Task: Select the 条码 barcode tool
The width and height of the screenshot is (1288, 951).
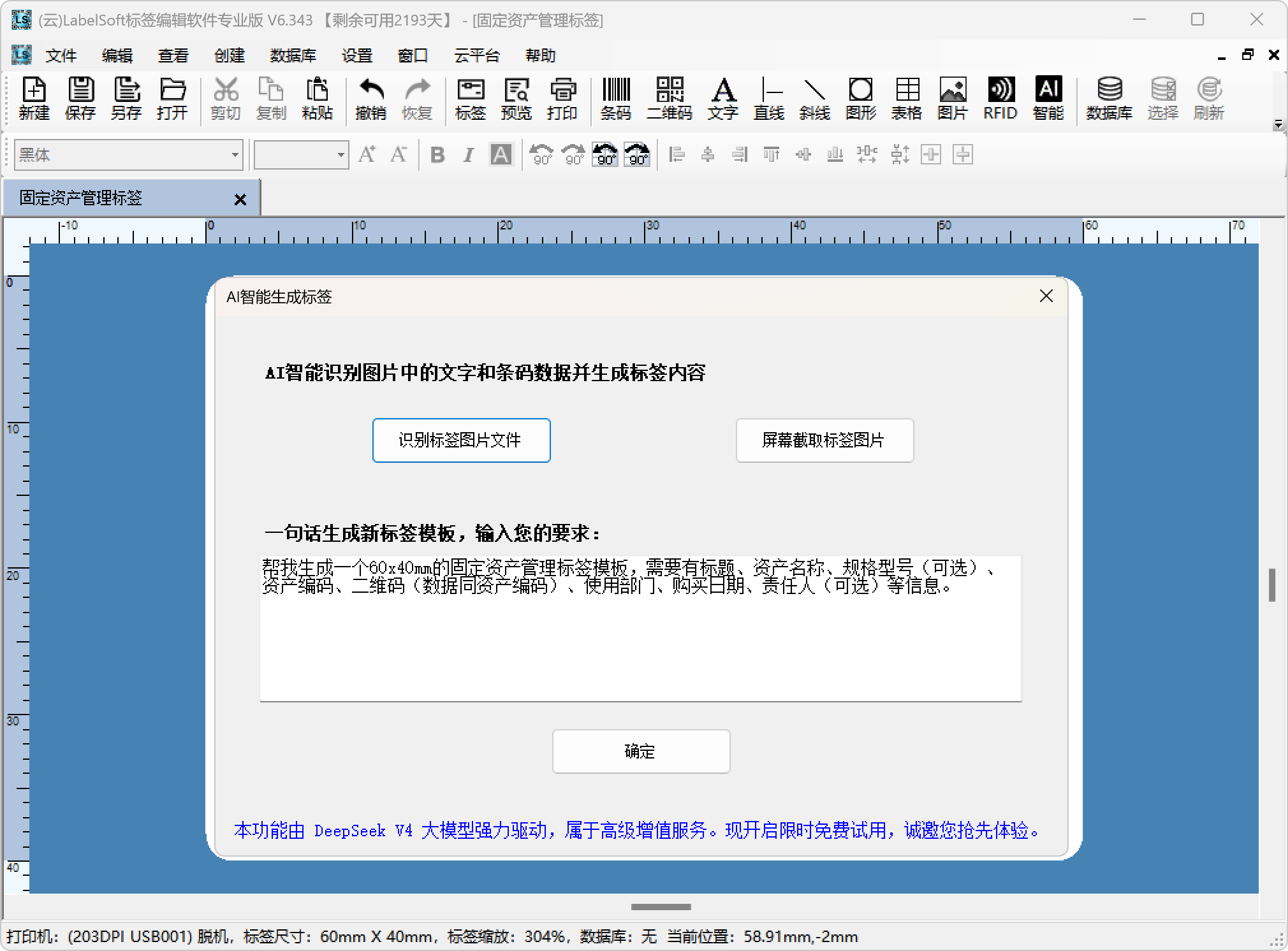Action: [x=616, y=98]
